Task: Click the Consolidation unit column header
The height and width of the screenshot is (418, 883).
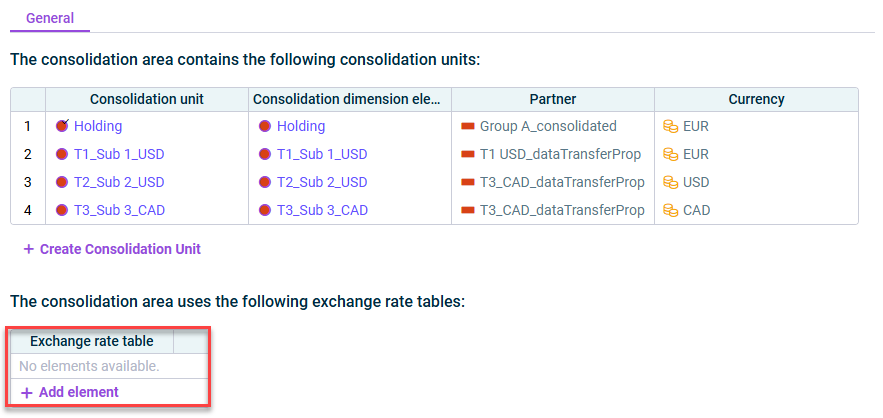Action: (x=147, y=100)
